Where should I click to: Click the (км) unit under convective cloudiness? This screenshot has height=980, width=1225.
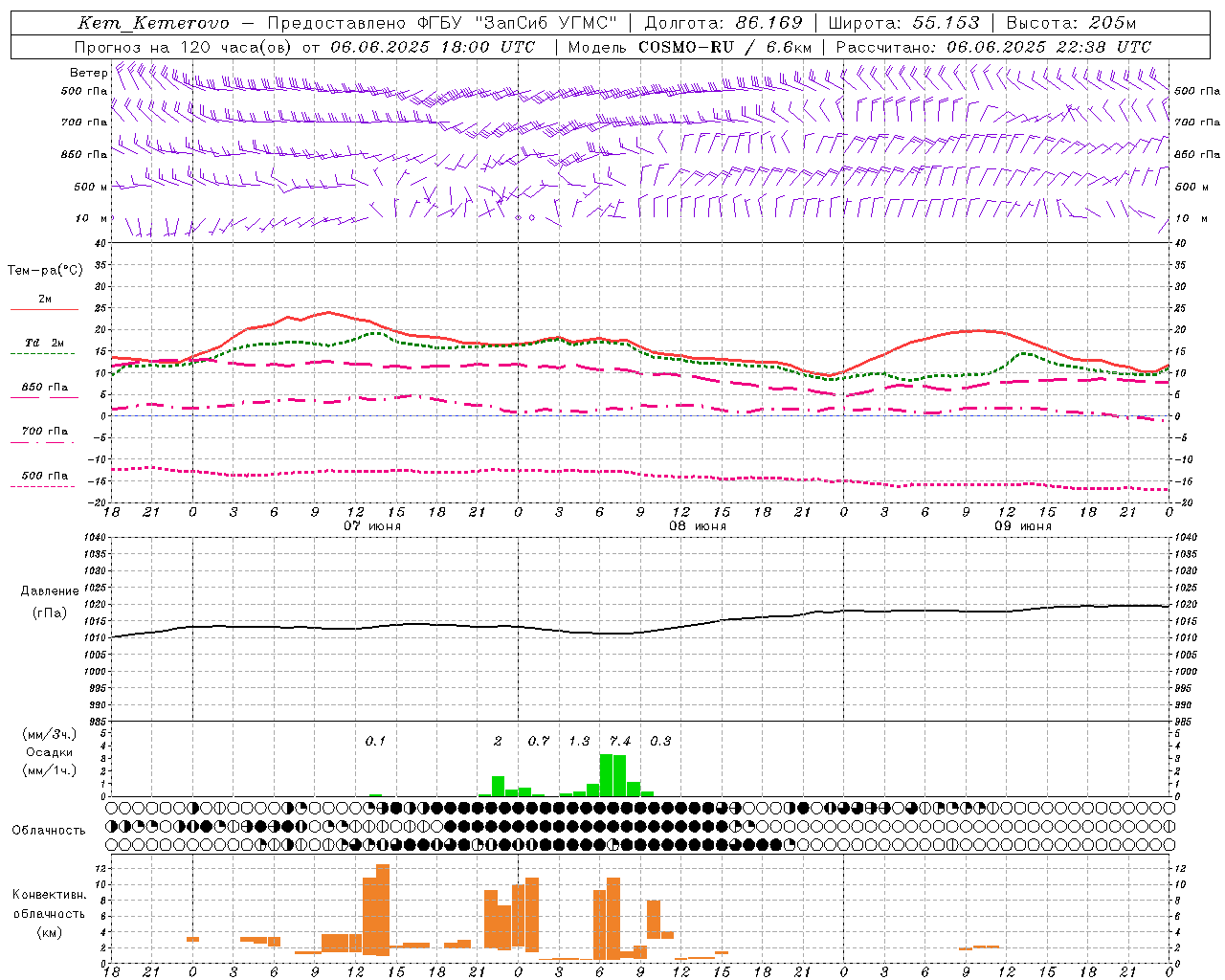[50, 932]
